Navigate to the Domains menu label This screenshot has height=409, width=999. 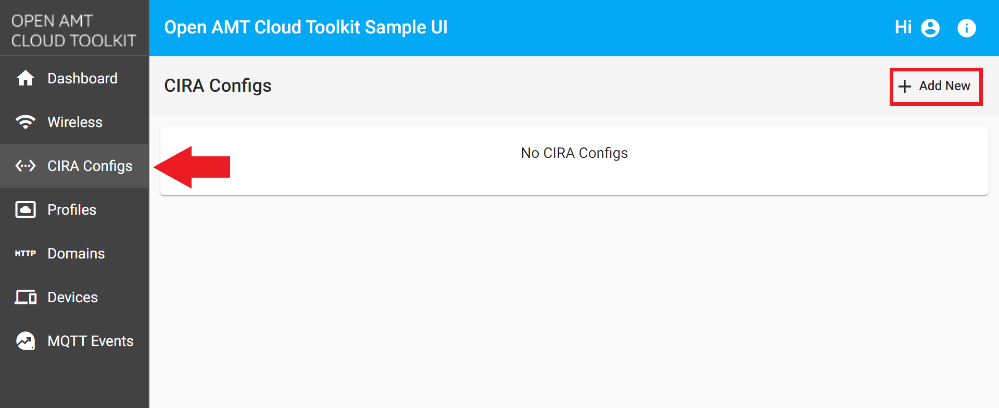(76, 254)
